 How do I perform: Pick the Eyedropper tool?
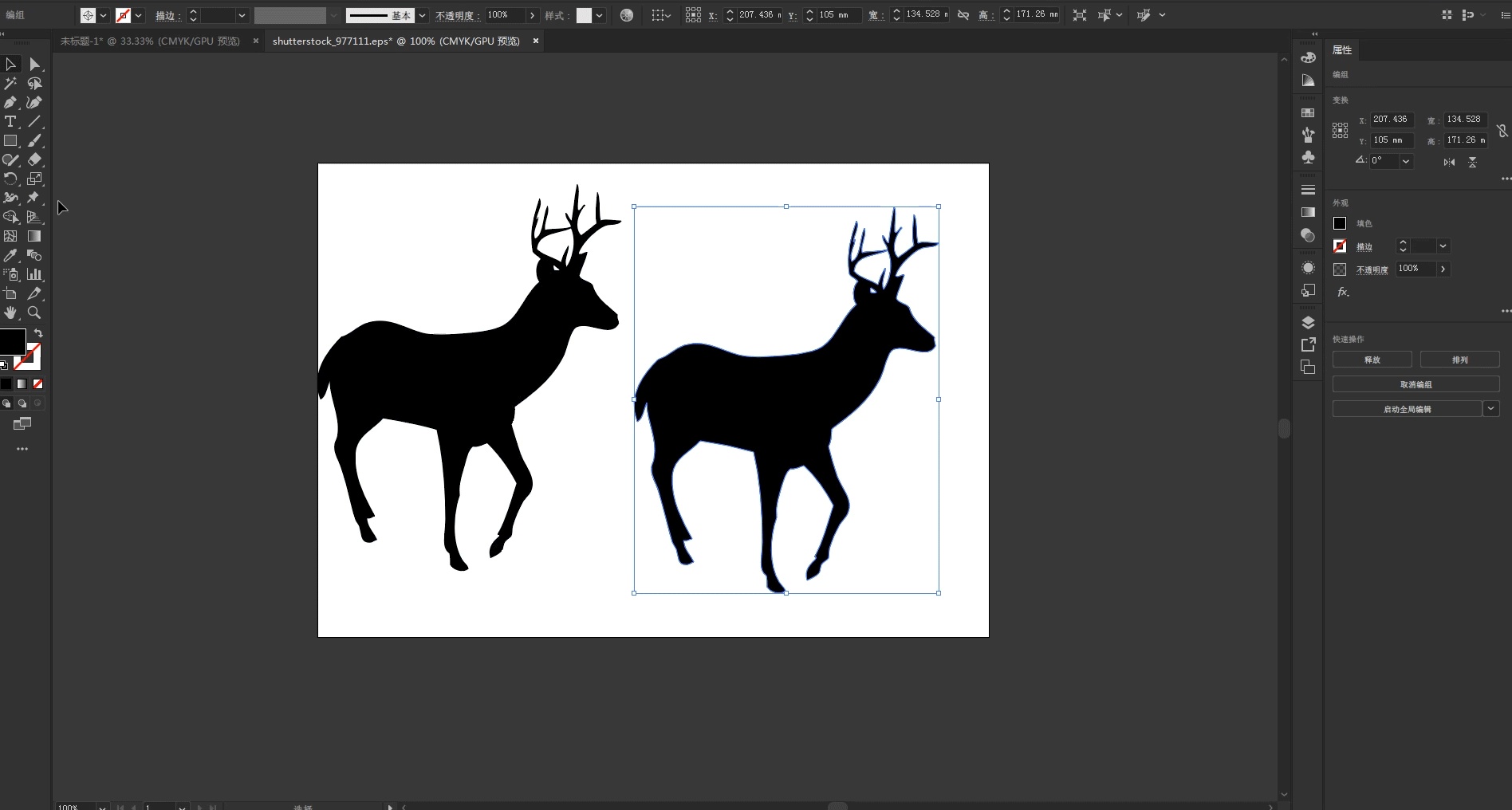coord(10,255)
